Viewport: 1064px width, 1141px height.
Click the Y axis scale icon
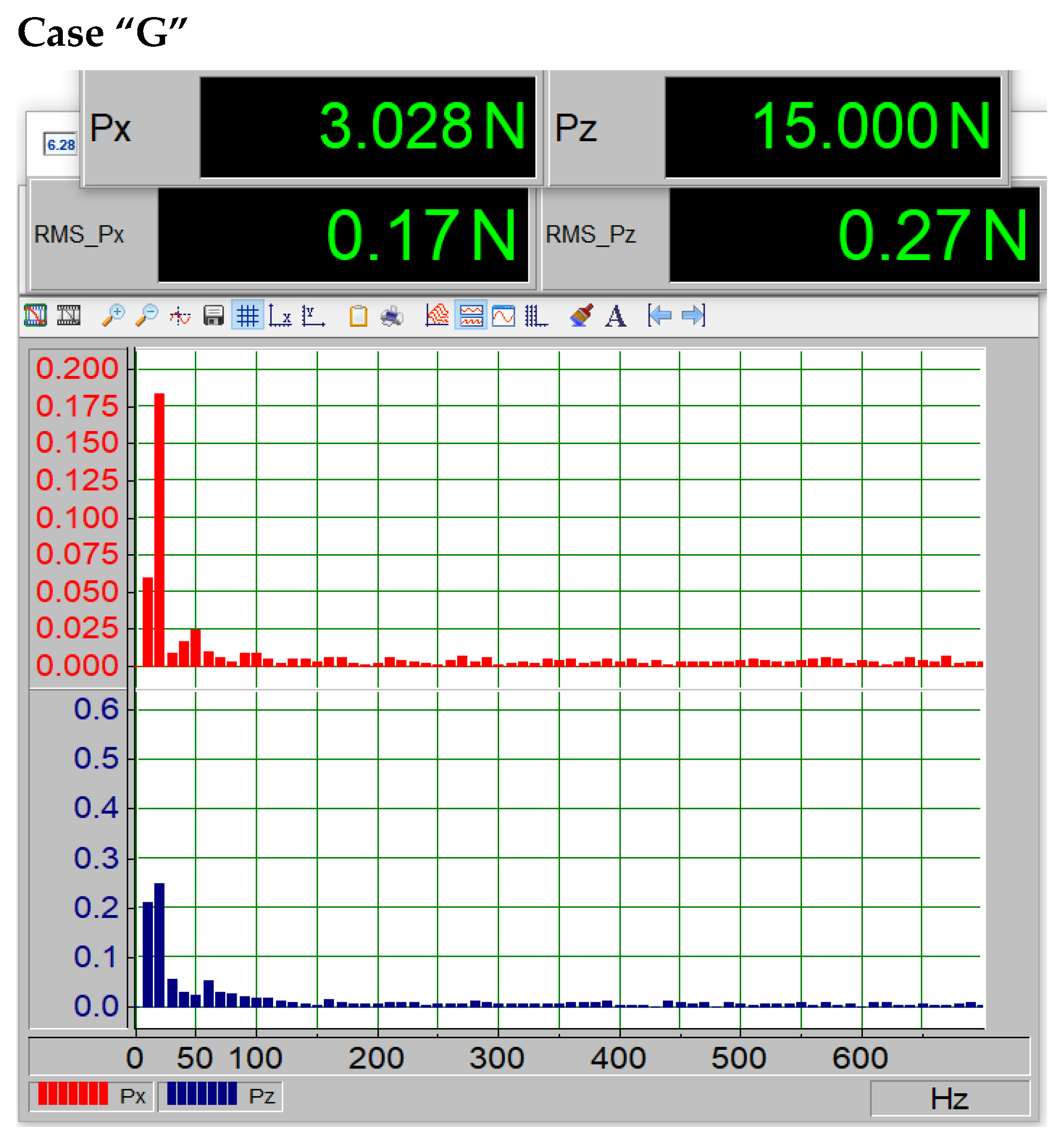[313, 315]
